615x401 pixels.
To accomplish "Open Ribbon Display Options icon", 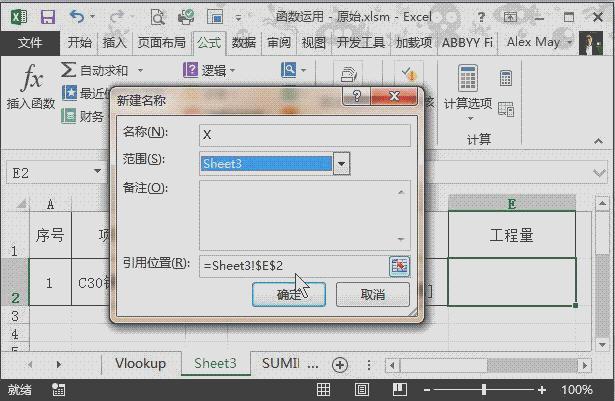I will pos(510,17).
